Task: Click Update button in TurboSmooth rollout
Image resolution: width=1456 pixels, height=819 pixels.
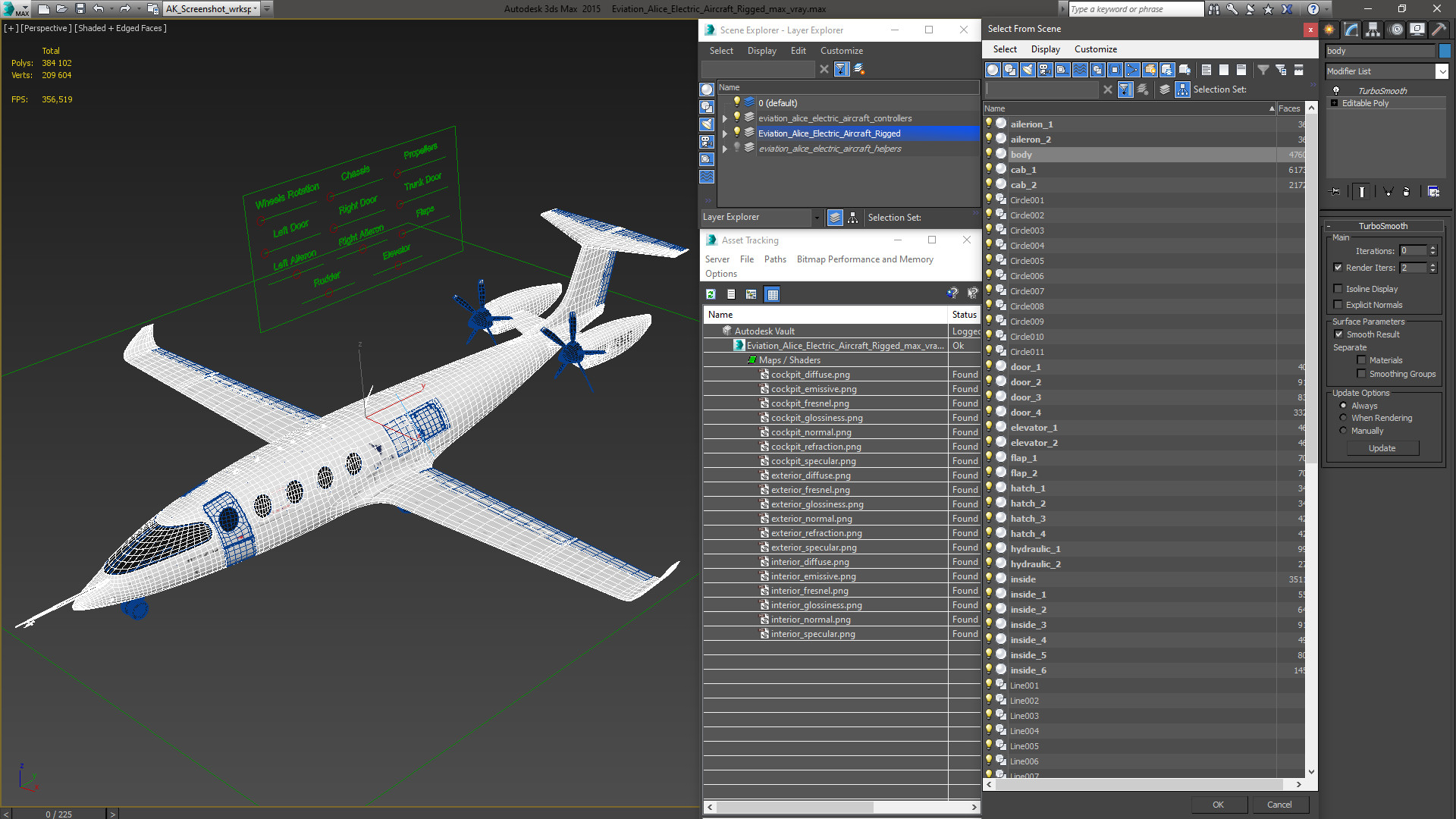Action: [1382, 448]
